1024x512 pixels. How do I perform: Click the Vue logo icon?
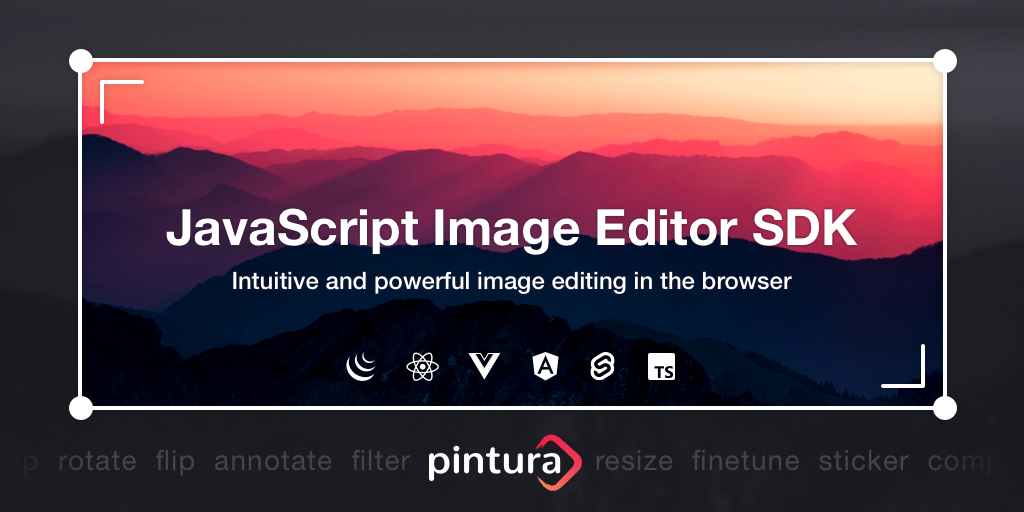point(484,366)
